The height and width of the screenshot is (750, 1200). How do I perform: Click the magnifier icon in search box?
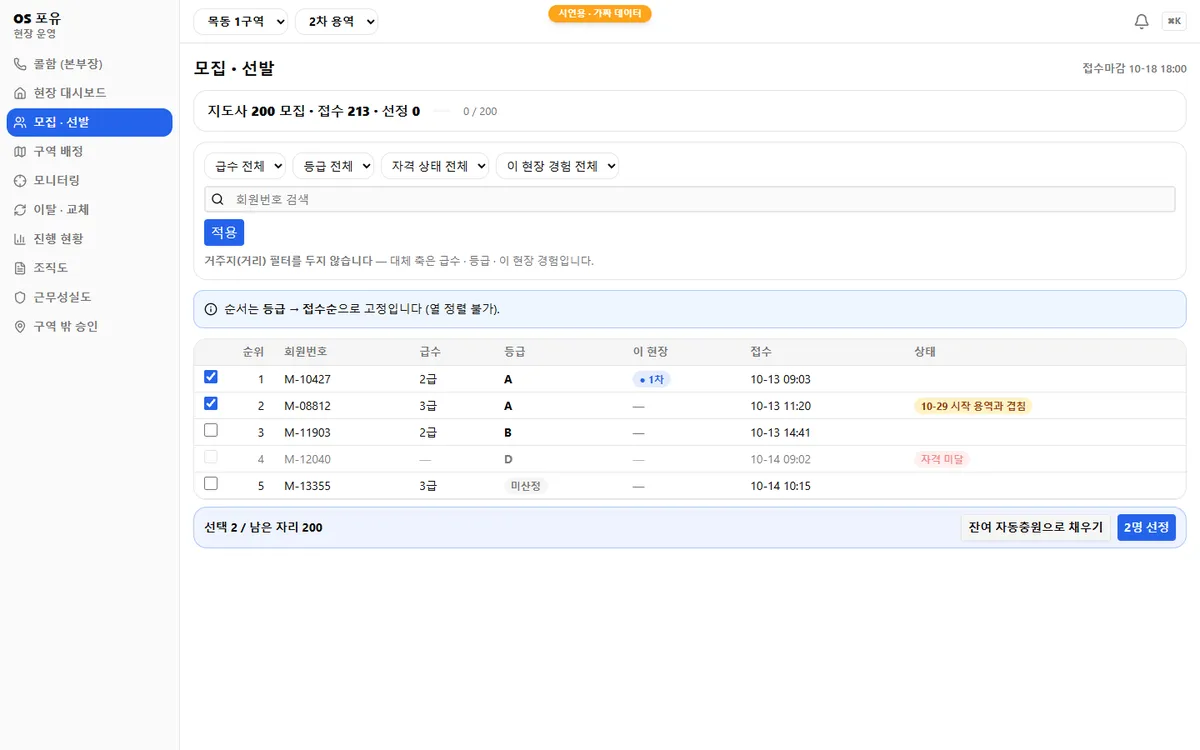[x=218, y=199]
